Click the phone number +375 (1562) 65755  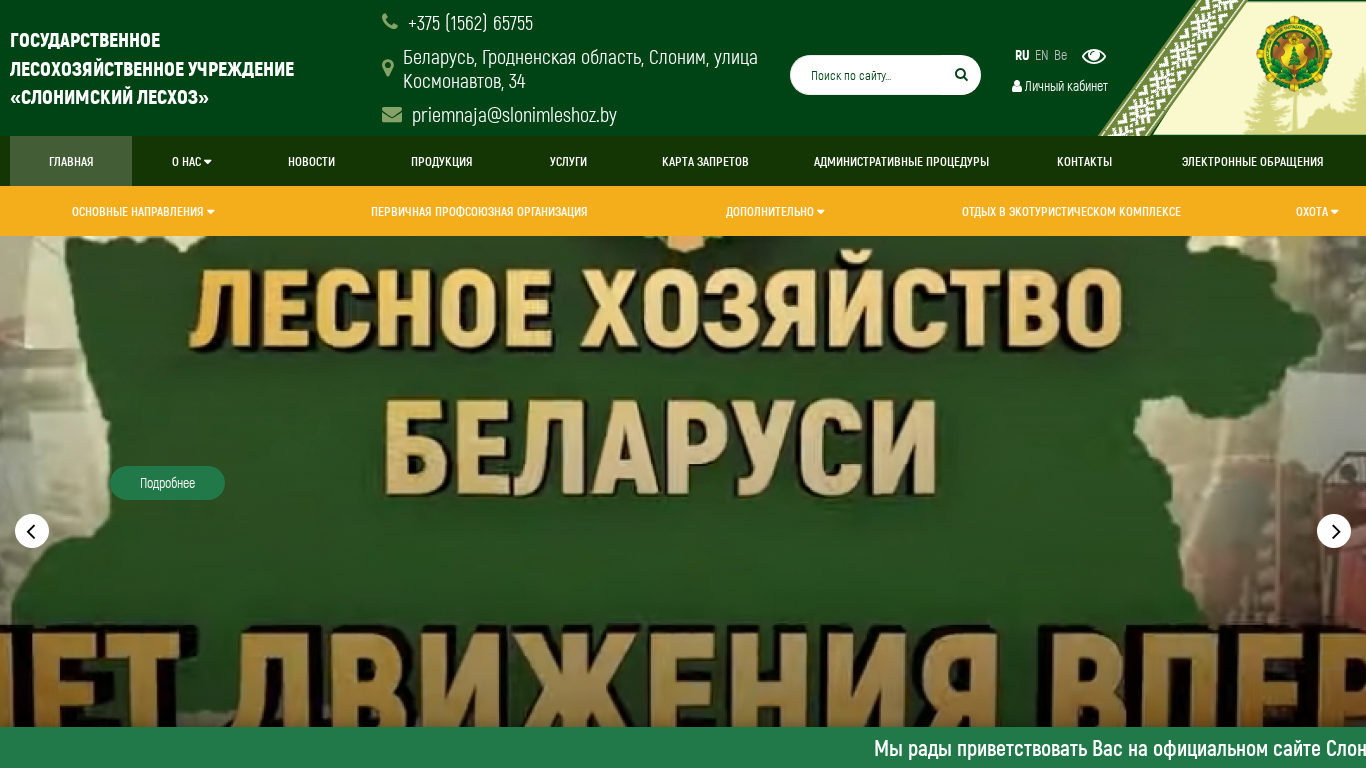coord(470,22)
